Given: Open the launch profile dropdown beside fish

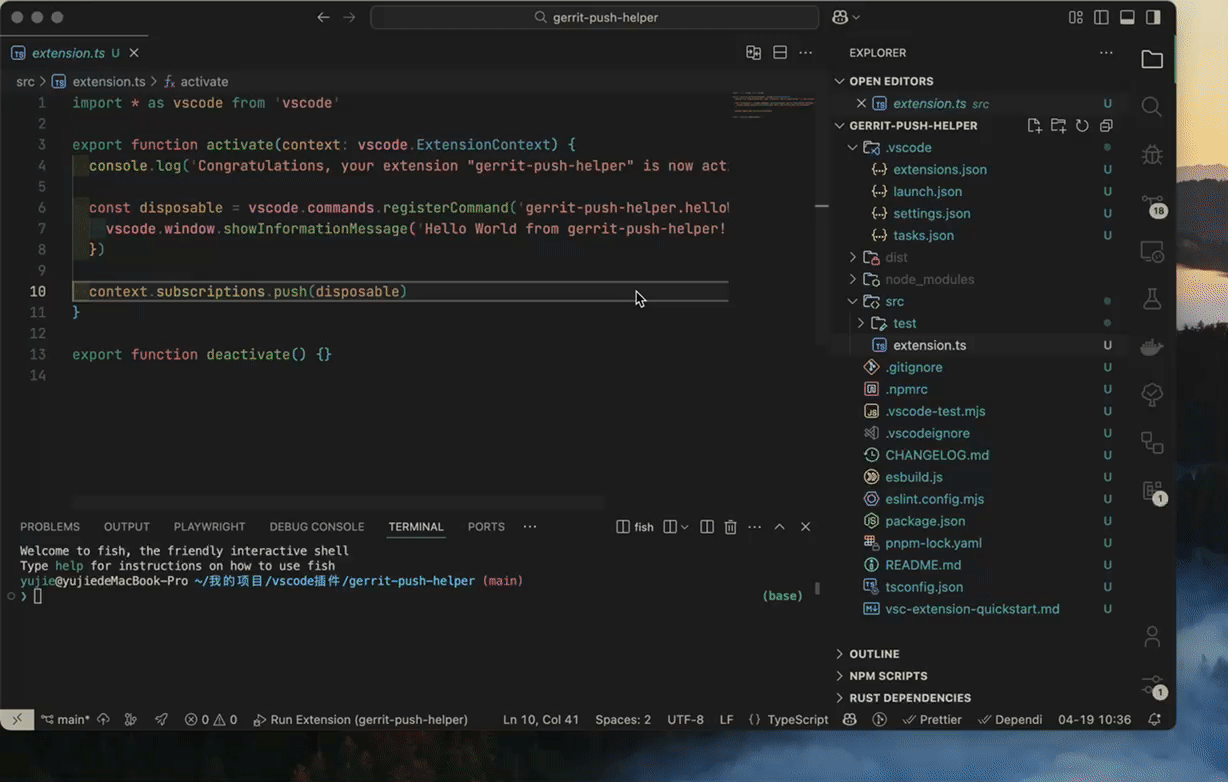Looking at the screenshot, I should tap(685, 527).
